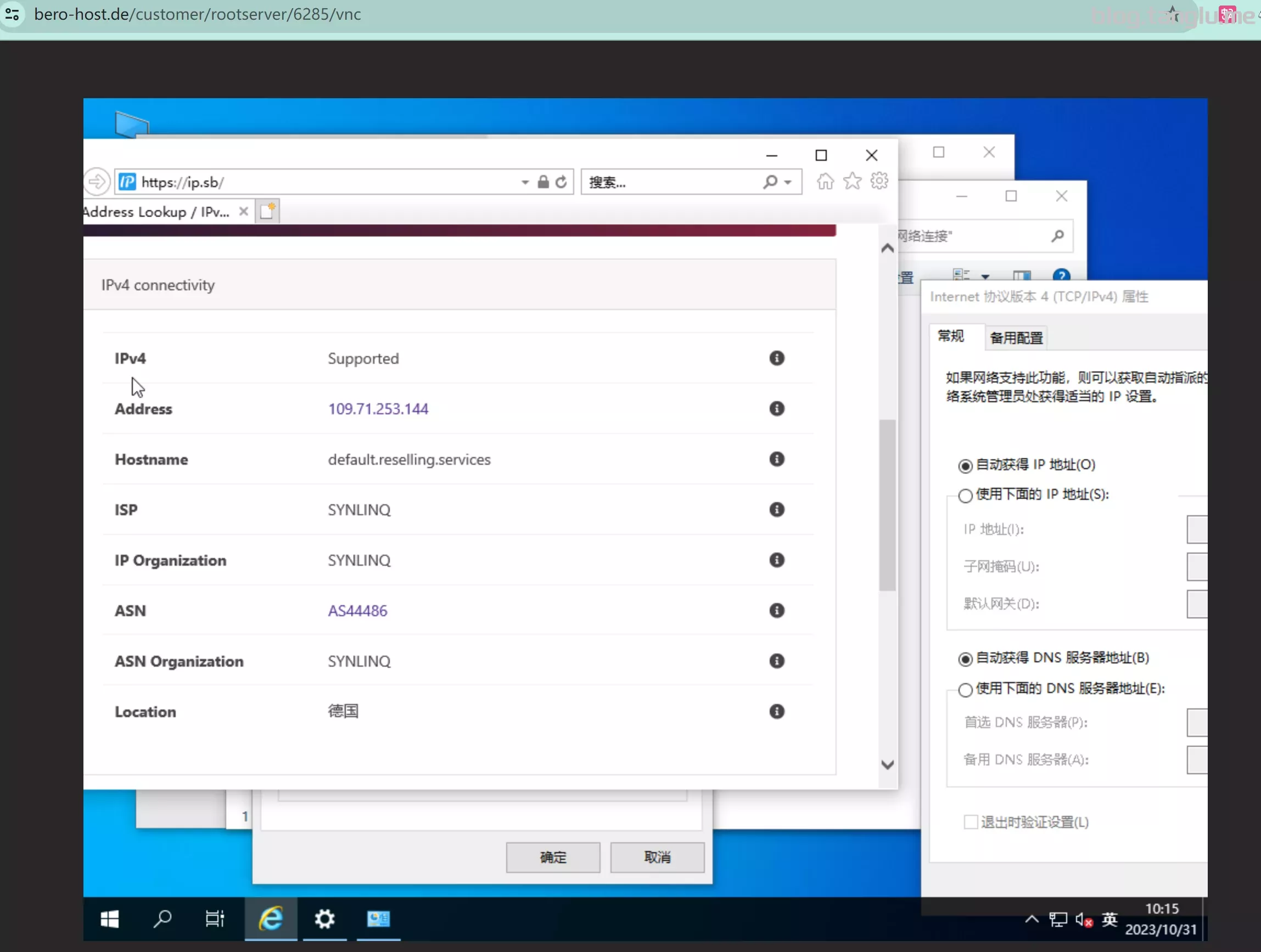
Task: Select the 常规 tab
Action: coord(951,336)
